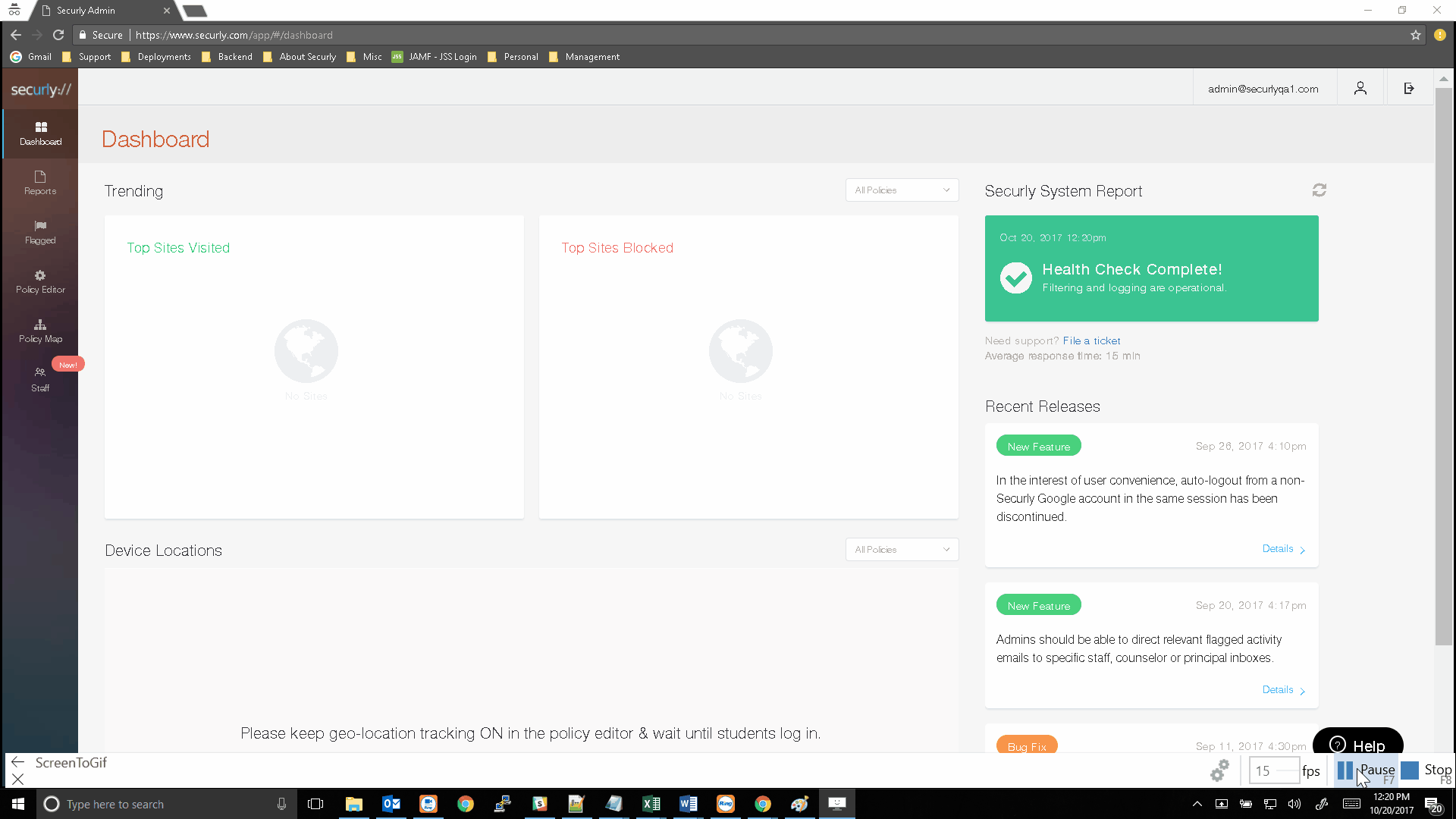Bookmark this page with star icon
1456x819 pixels.
pos(1415,35)
